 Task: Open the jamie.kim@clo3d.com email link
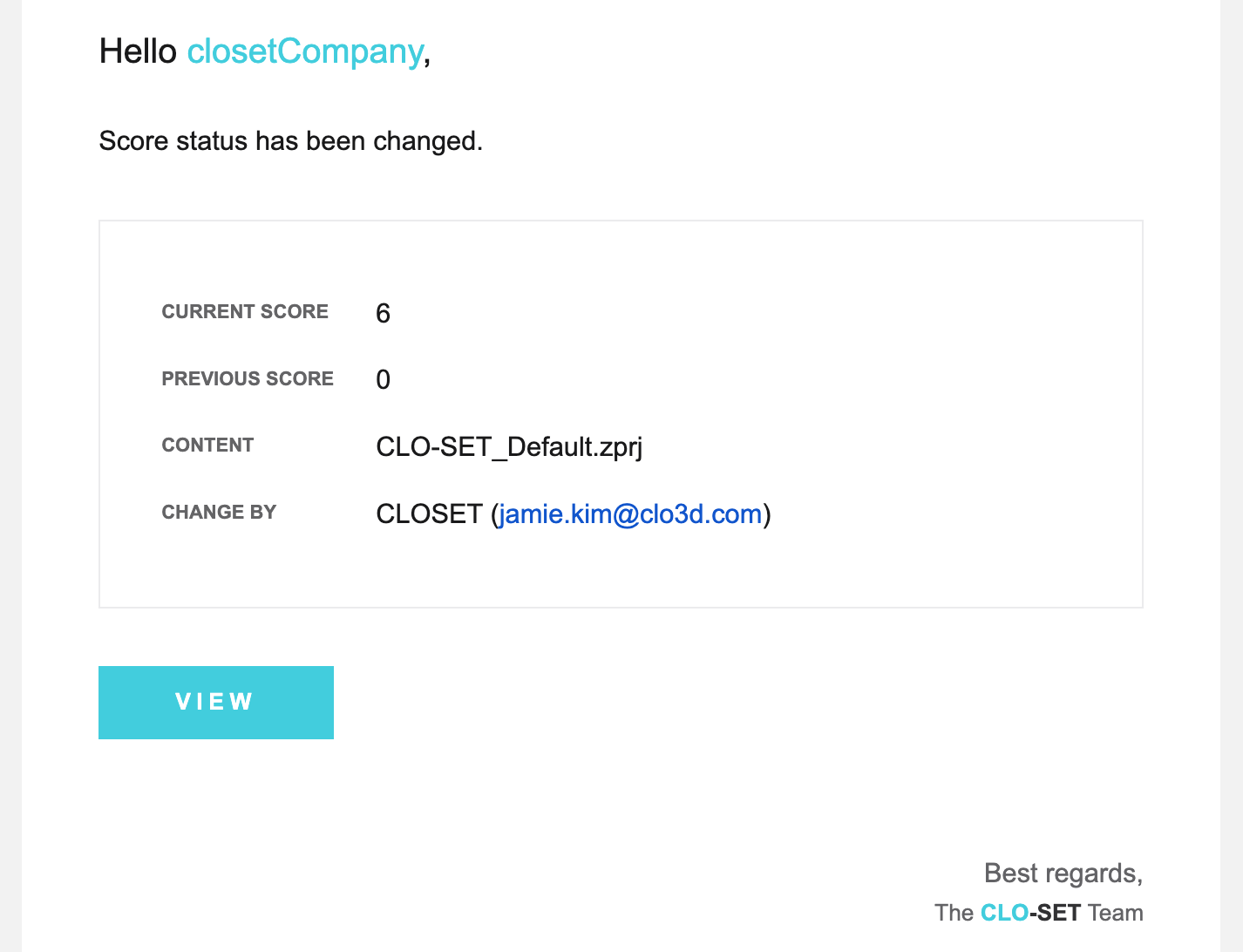[x=631, y=513]
